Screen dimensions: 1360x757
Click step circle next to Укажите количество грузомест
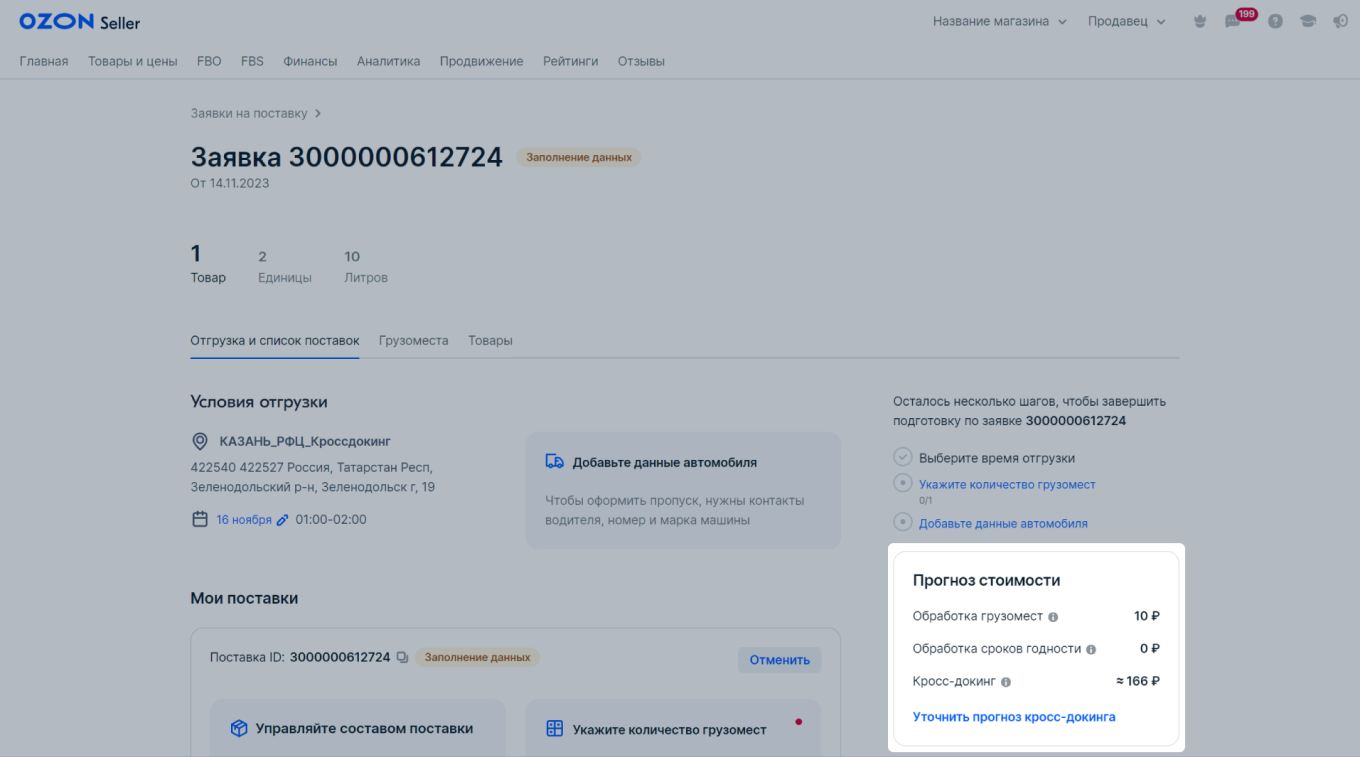[x=903, y=484]
